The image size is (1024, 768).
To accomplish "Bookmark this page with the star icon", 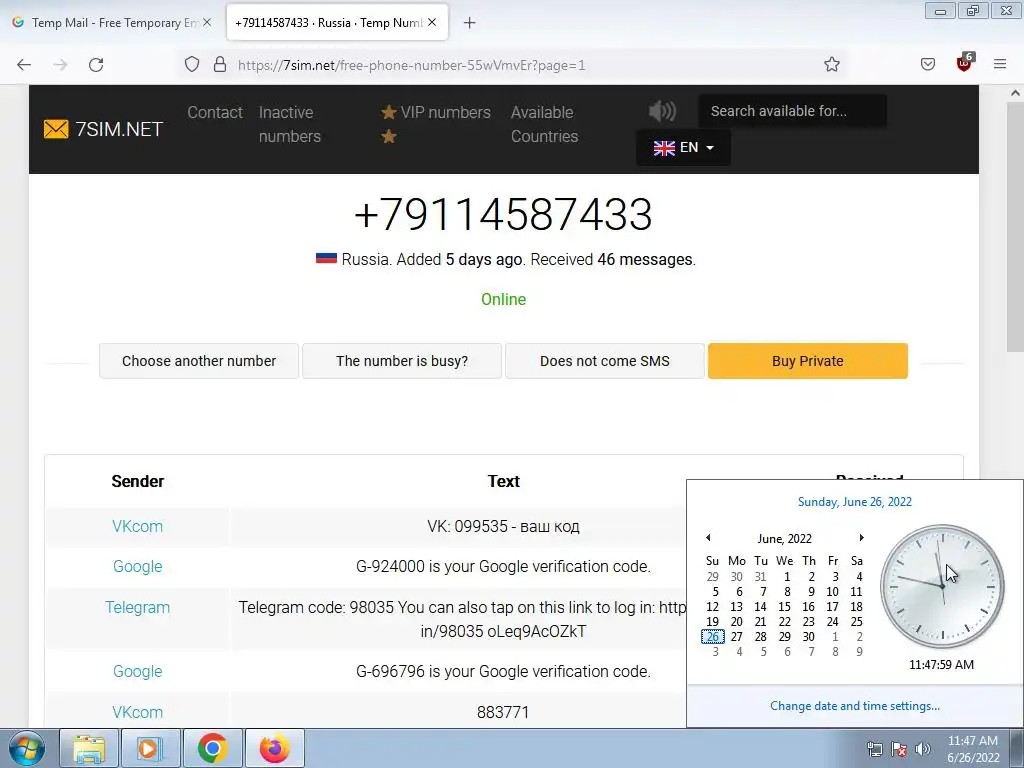I will click(x=831, y=64).
